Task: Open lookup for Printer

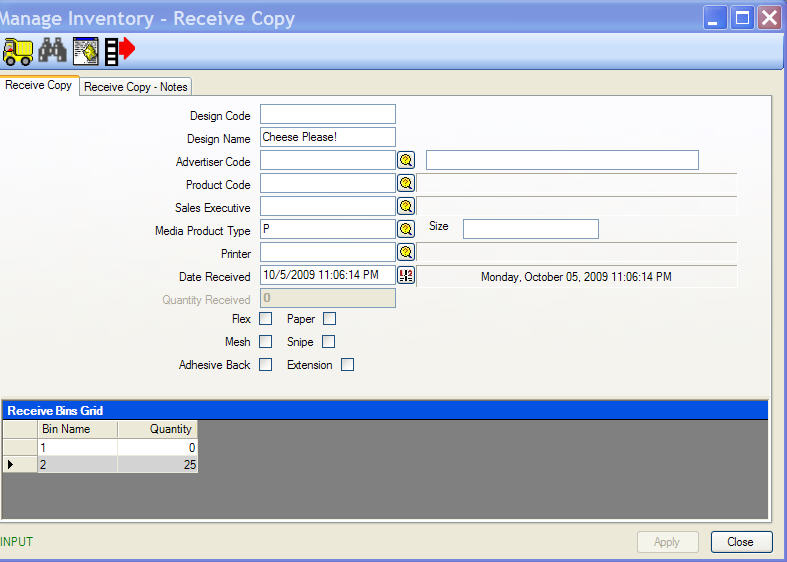Action: [x=406, y=252]
